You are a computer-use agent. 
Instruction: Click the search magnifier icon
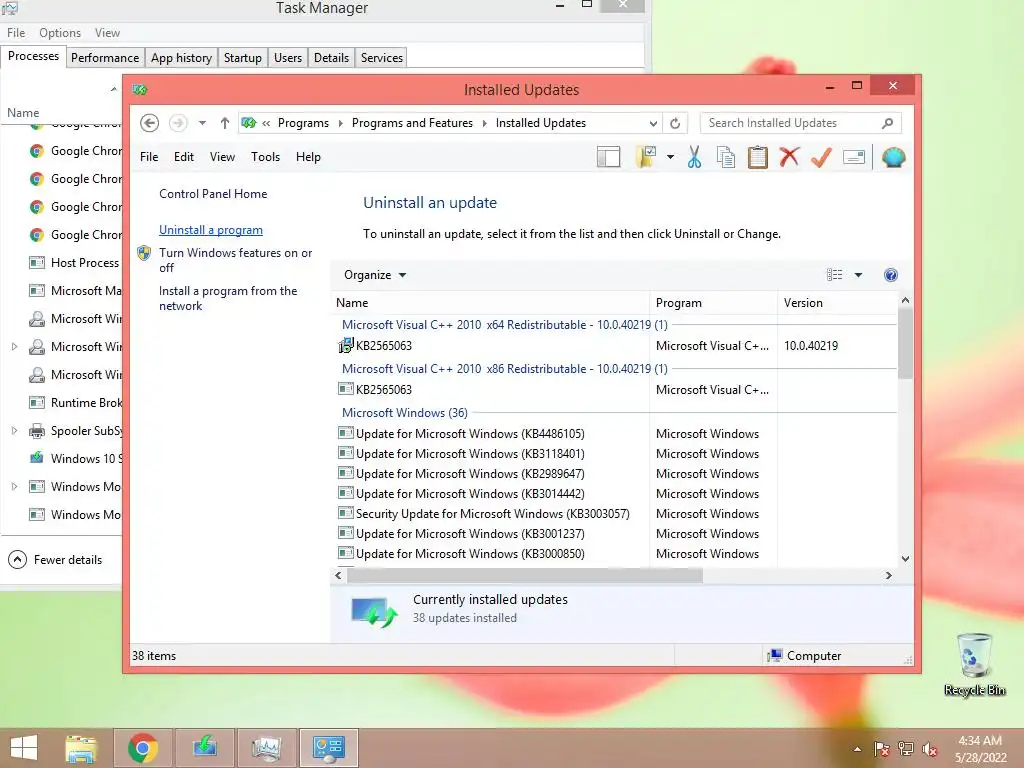(x=887, y=123)
